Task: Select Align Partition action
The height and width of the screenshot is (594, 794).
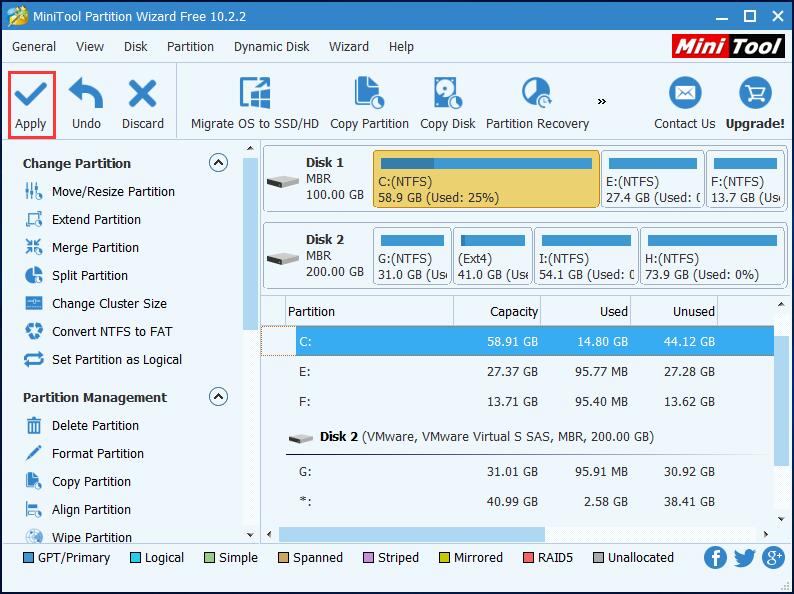Action: click(x=77, y=509)
